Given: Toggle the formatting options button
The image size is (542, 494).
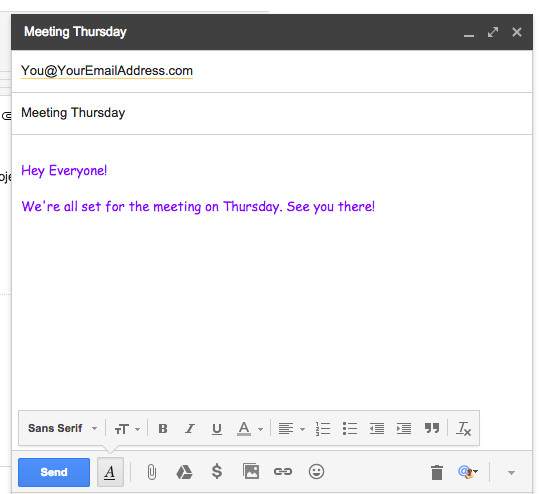Looking at the screenshot, I should coord(110,472).
